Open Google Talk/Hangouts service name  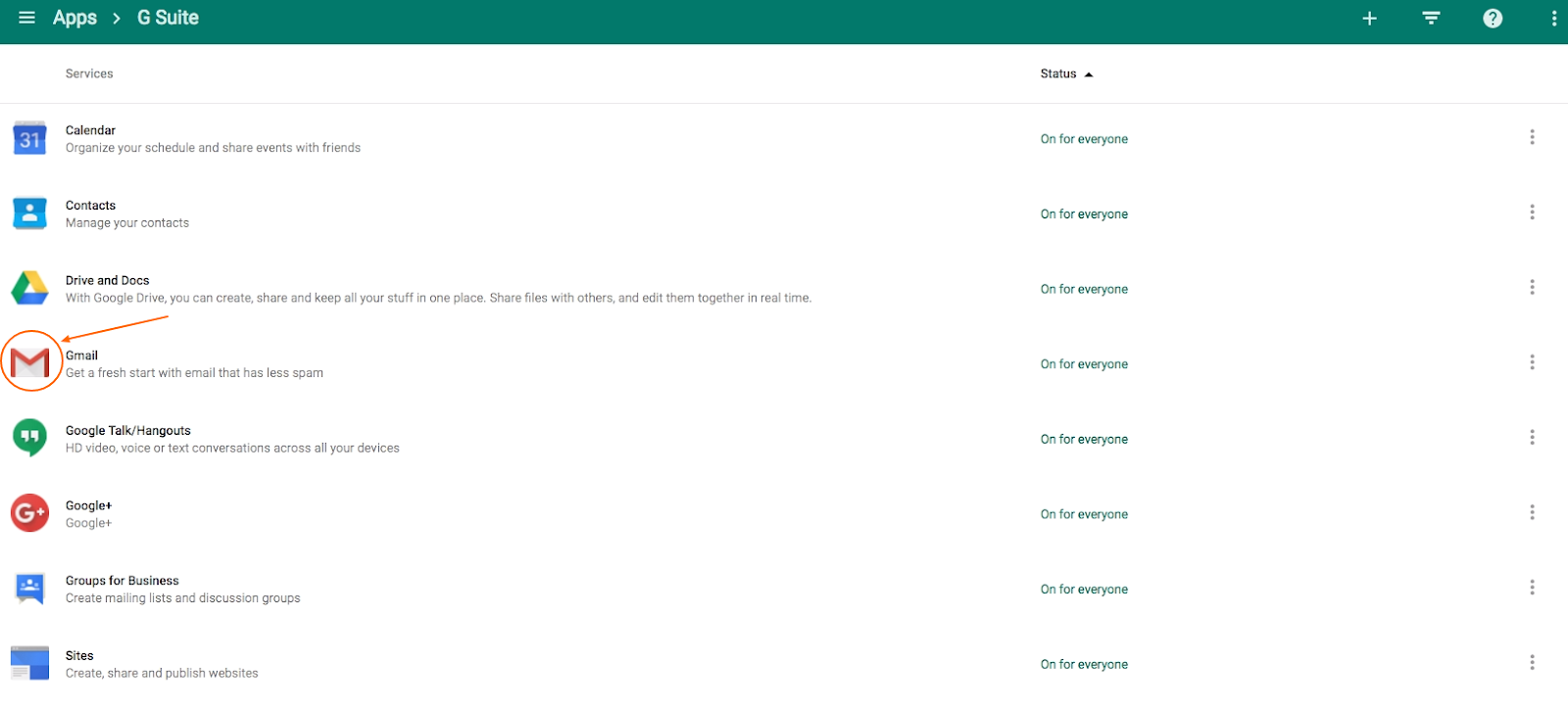pos(128,431)
